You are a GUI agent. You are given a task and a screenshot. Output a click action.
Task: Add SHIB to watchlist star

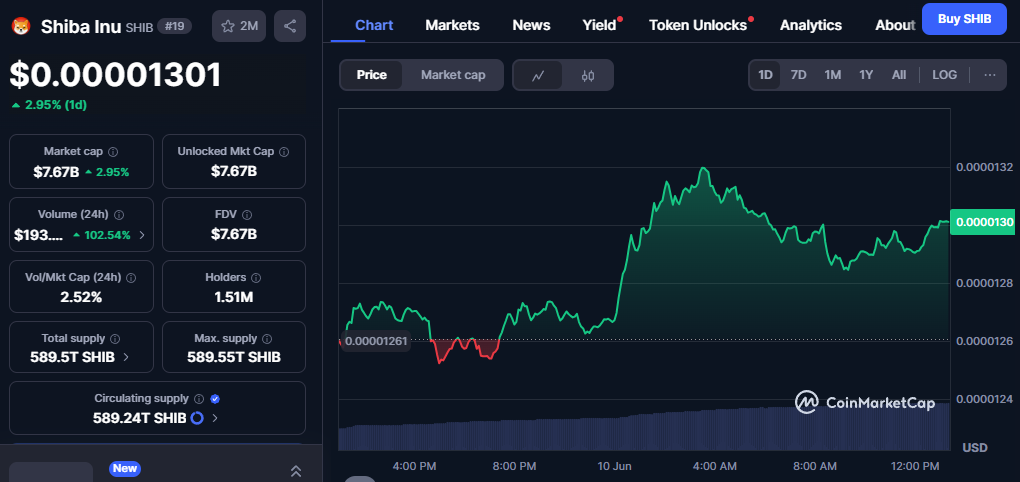click(x=239, y=26)
